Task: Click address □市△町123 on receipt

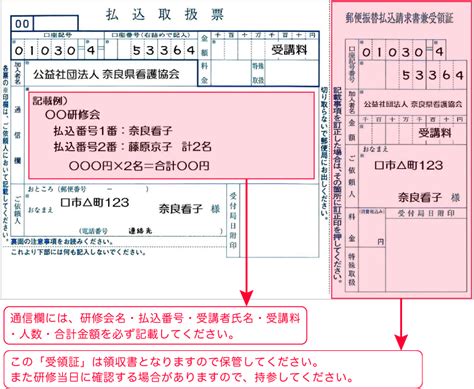Action: [409, 165]
